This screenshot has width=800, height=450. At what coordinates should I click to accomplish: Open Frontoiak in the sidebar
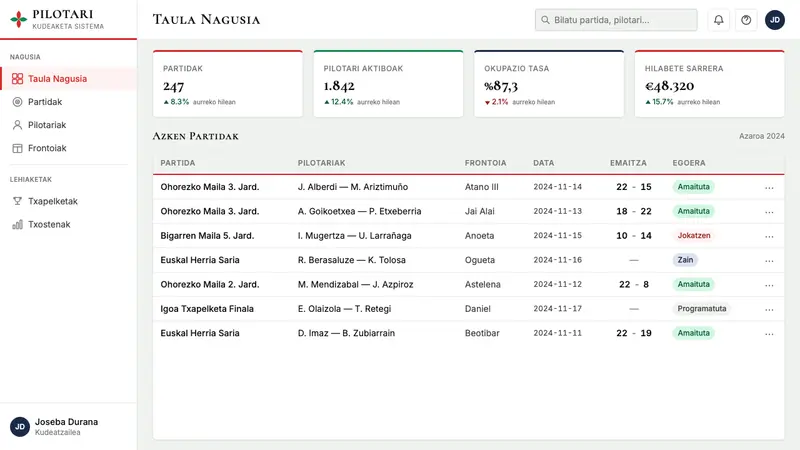68,148
